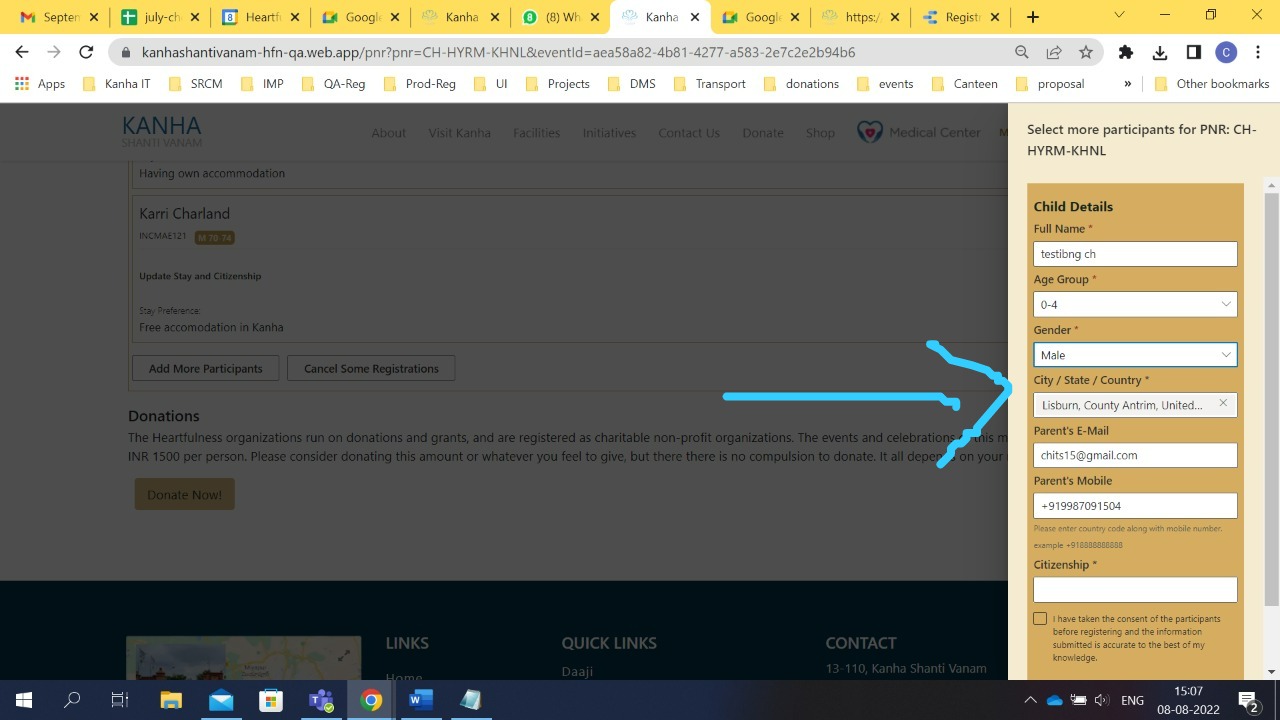Open Microsoft Teams from the taskbar

coord(321,700)
